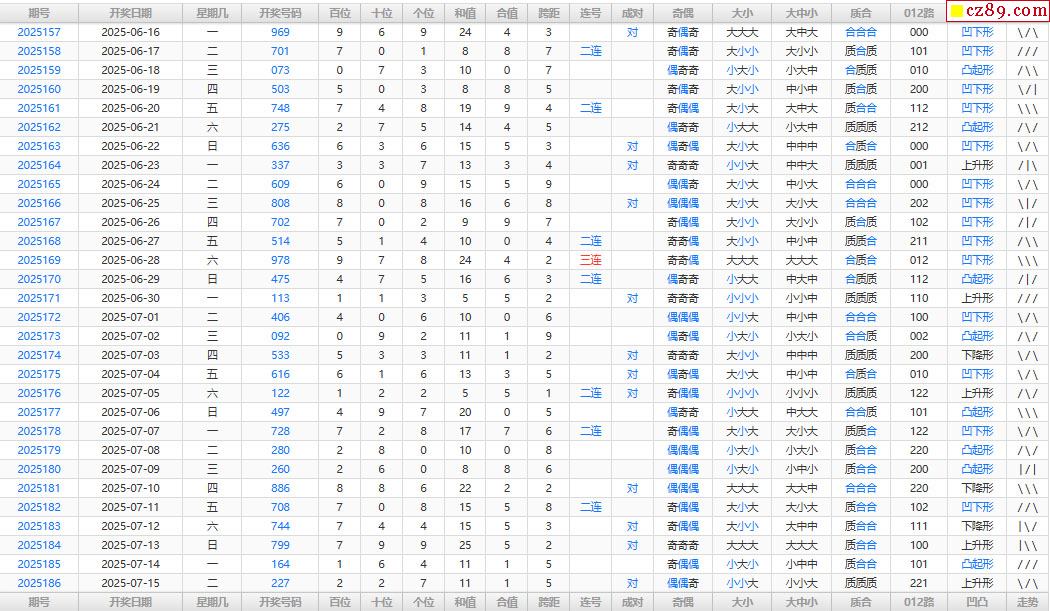Click date 2025-06-16
The image size is (1050, 611).
[130, 32]
